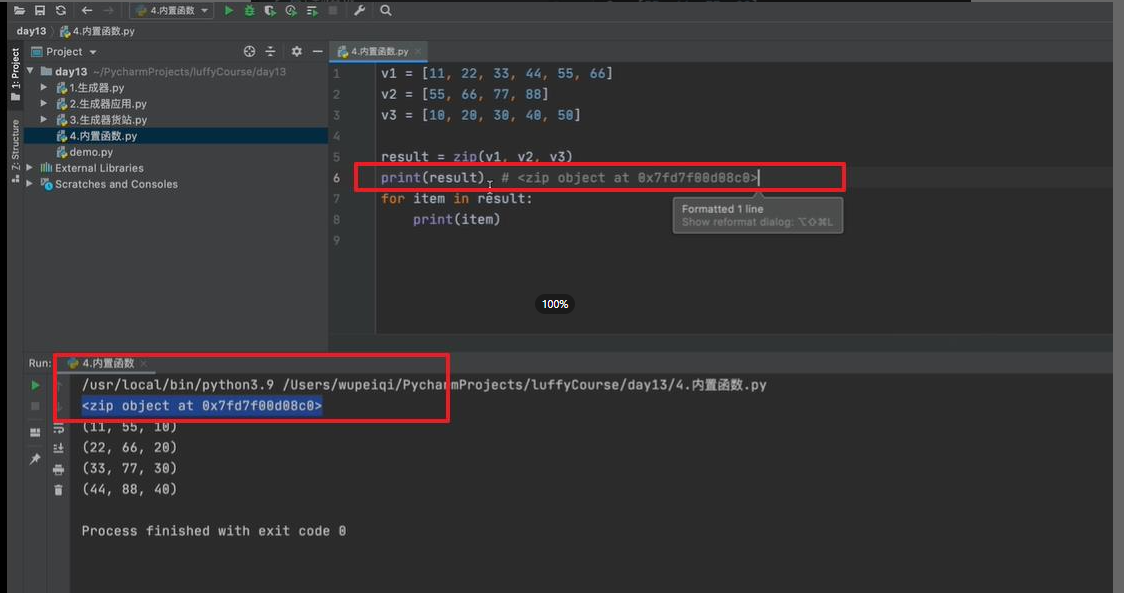Locate current file with the crosshair icon
Image resolution: width=1124 pixels, height=593 pixels.
coord(249,52)
